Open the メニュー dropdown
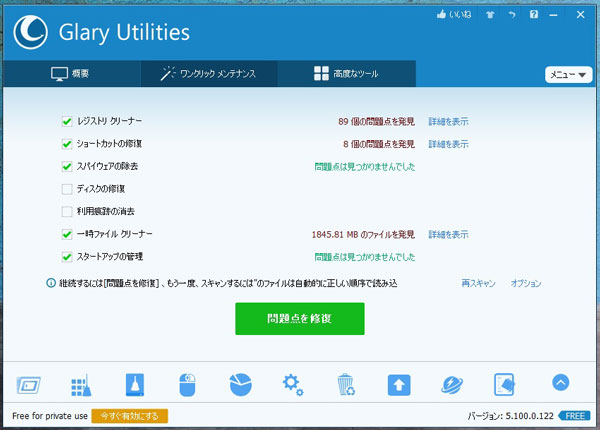 [x=569, y=75]
